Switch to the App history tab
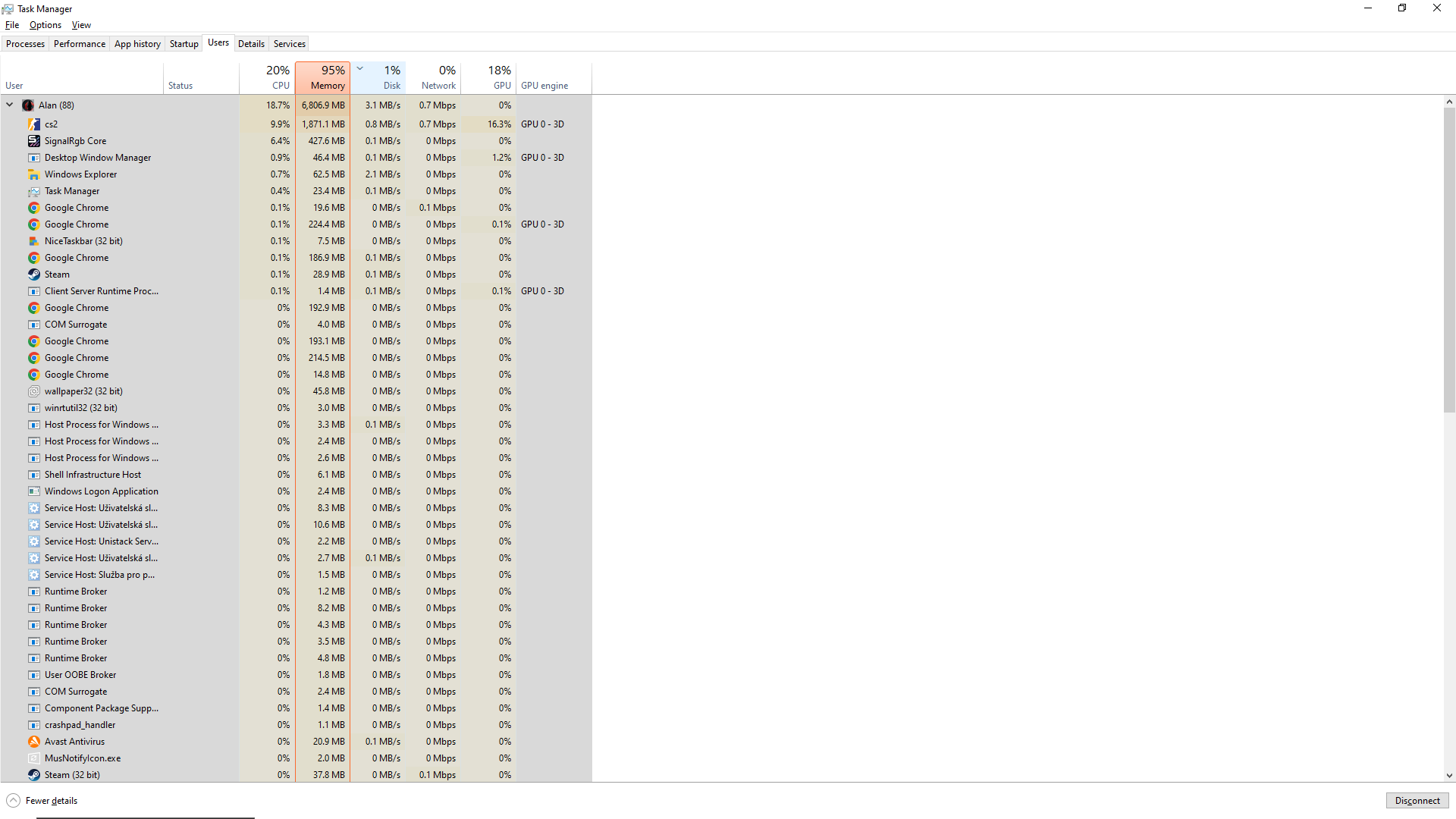This screenshot has height=819, width=1456. tap(137, 44)
